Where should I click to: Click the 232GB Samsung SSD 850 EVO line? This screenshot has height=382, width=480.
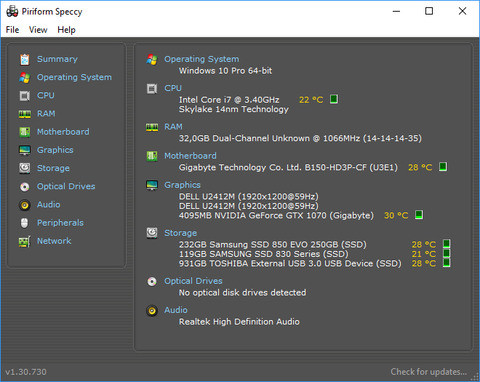(273, 245)
